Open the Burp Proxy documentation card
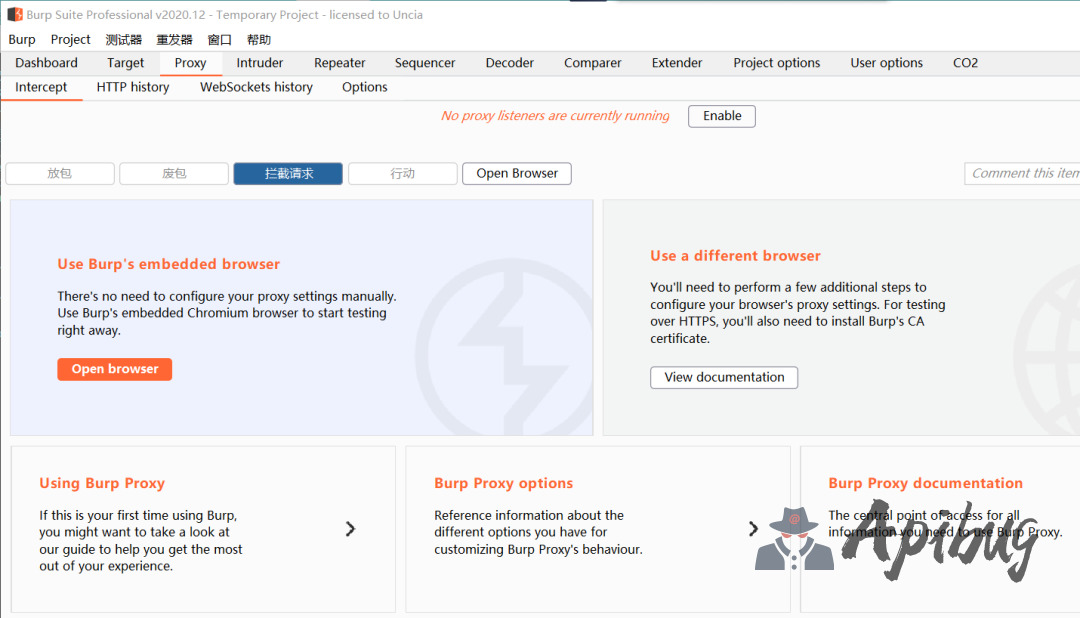The width and height of the screenshot is (1080, 618). point(925,483)
